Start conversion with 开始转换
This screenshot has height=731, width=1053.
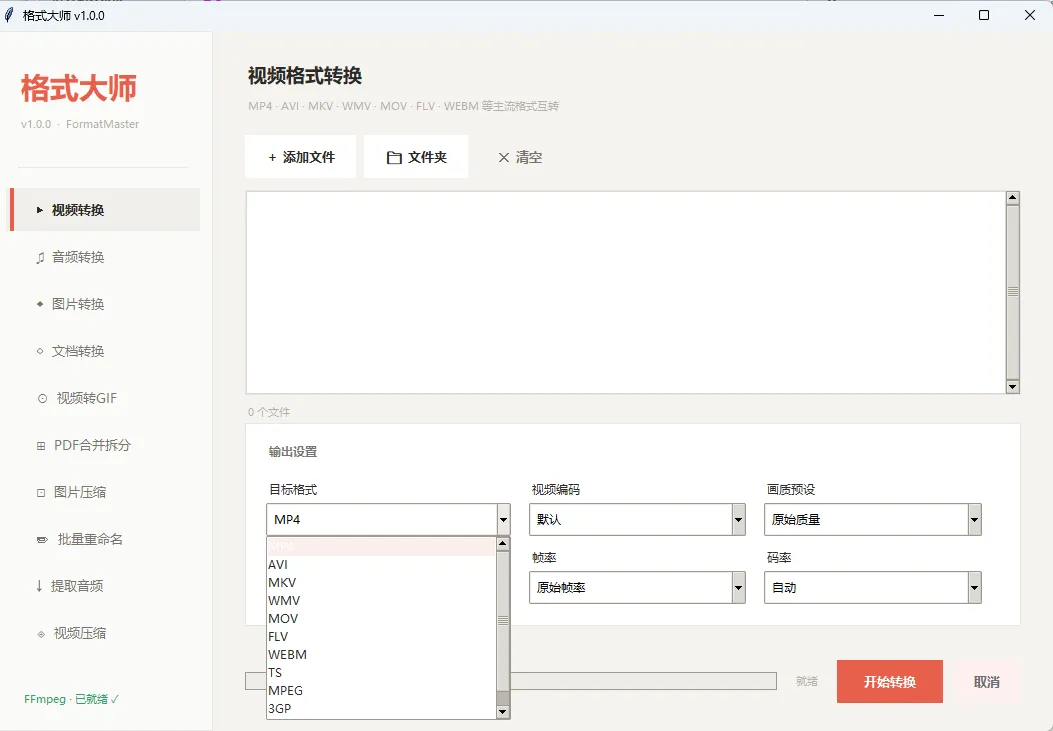[x=890, y=682]
